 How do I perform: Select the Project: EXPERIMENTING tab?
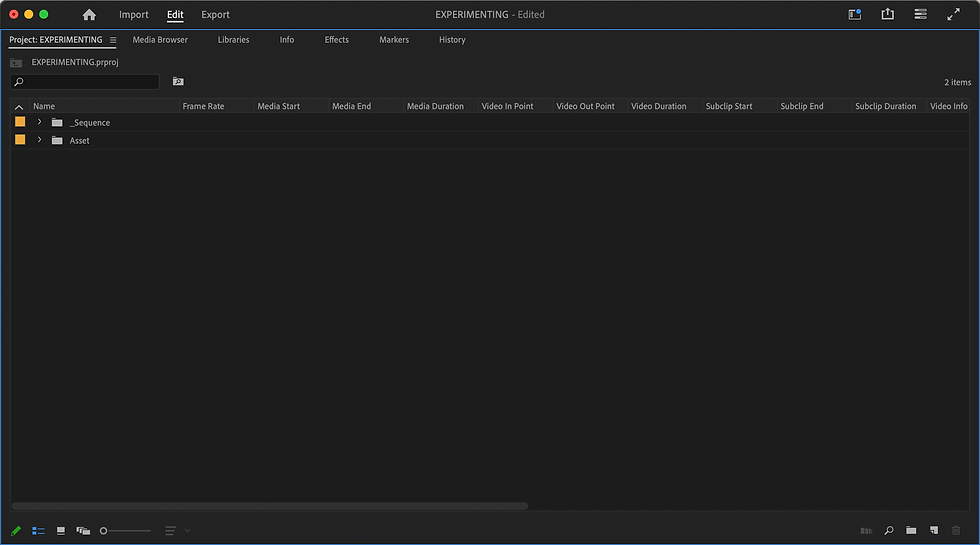(56, 39)
